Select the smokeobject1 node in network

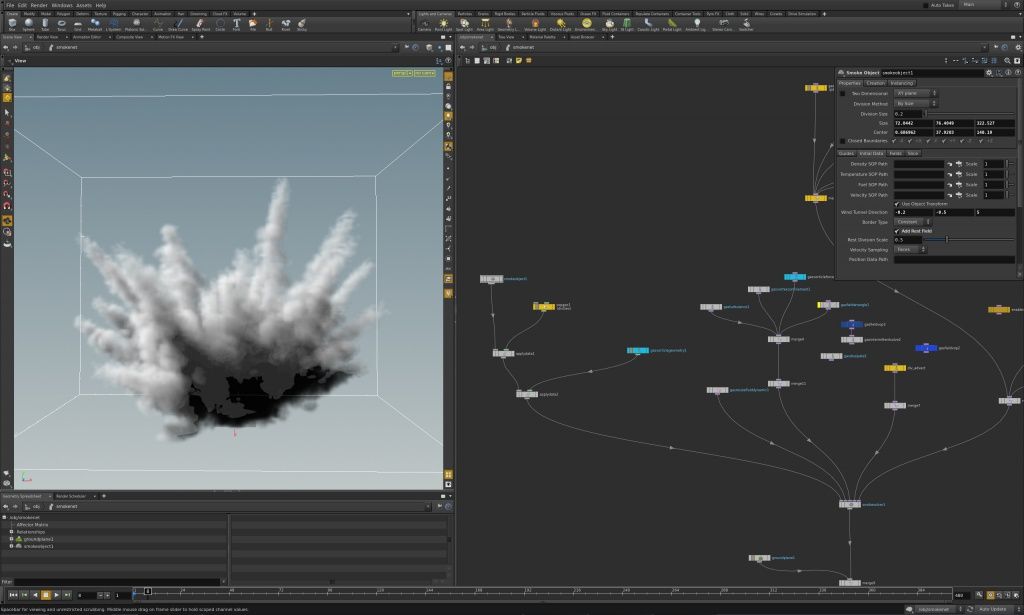(492, 279)
